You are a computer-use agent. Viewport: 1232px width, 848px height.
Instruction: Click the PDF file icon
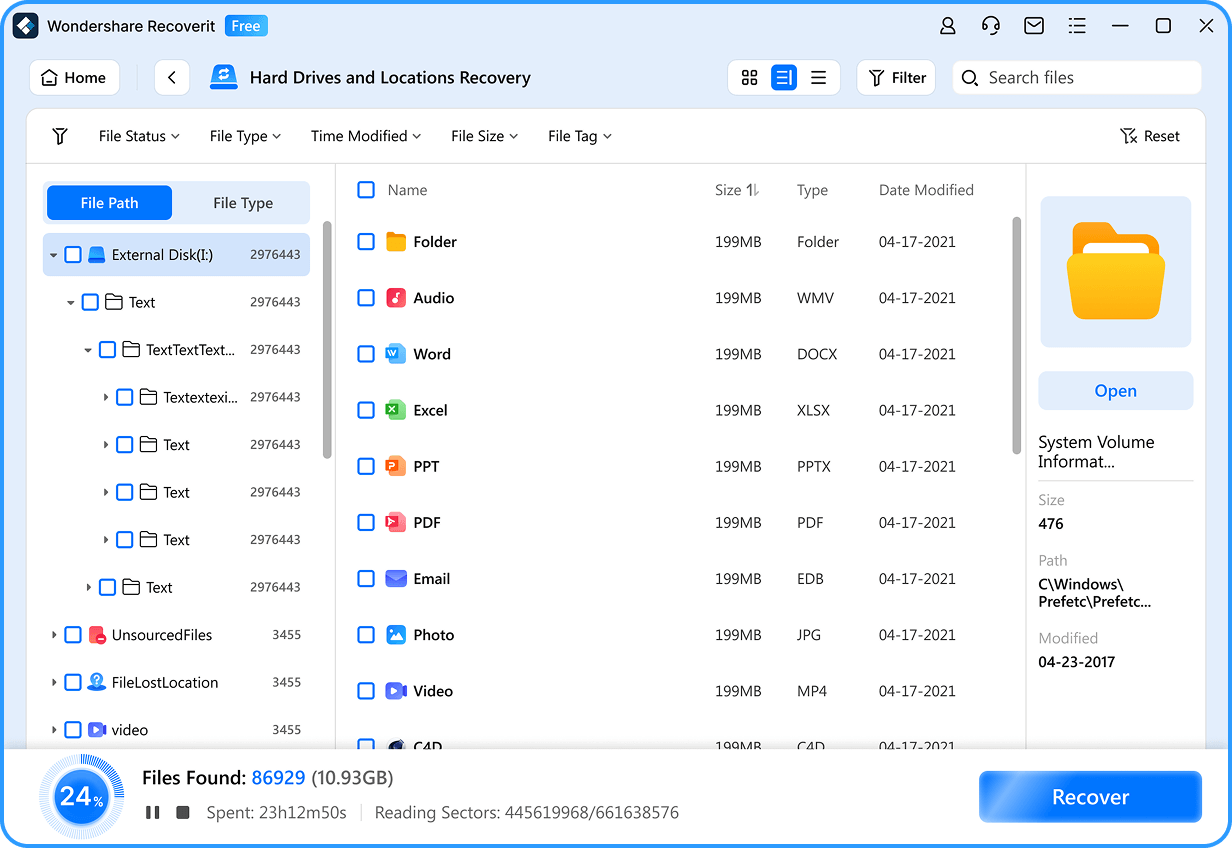point(396,522)
